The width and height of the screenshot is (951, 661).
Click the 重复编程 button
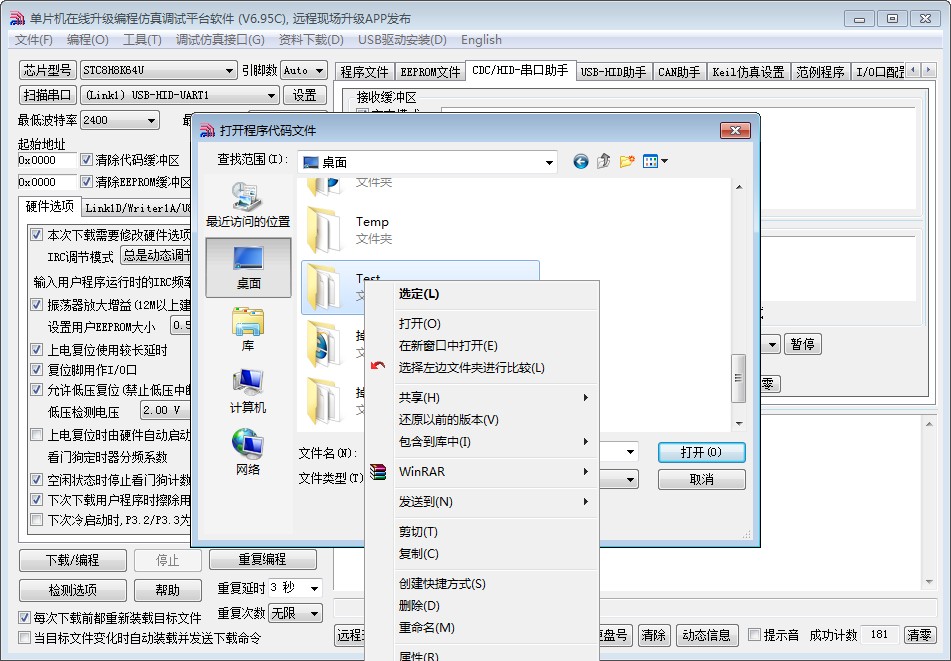pyautogui.click(x=263, y=559)
